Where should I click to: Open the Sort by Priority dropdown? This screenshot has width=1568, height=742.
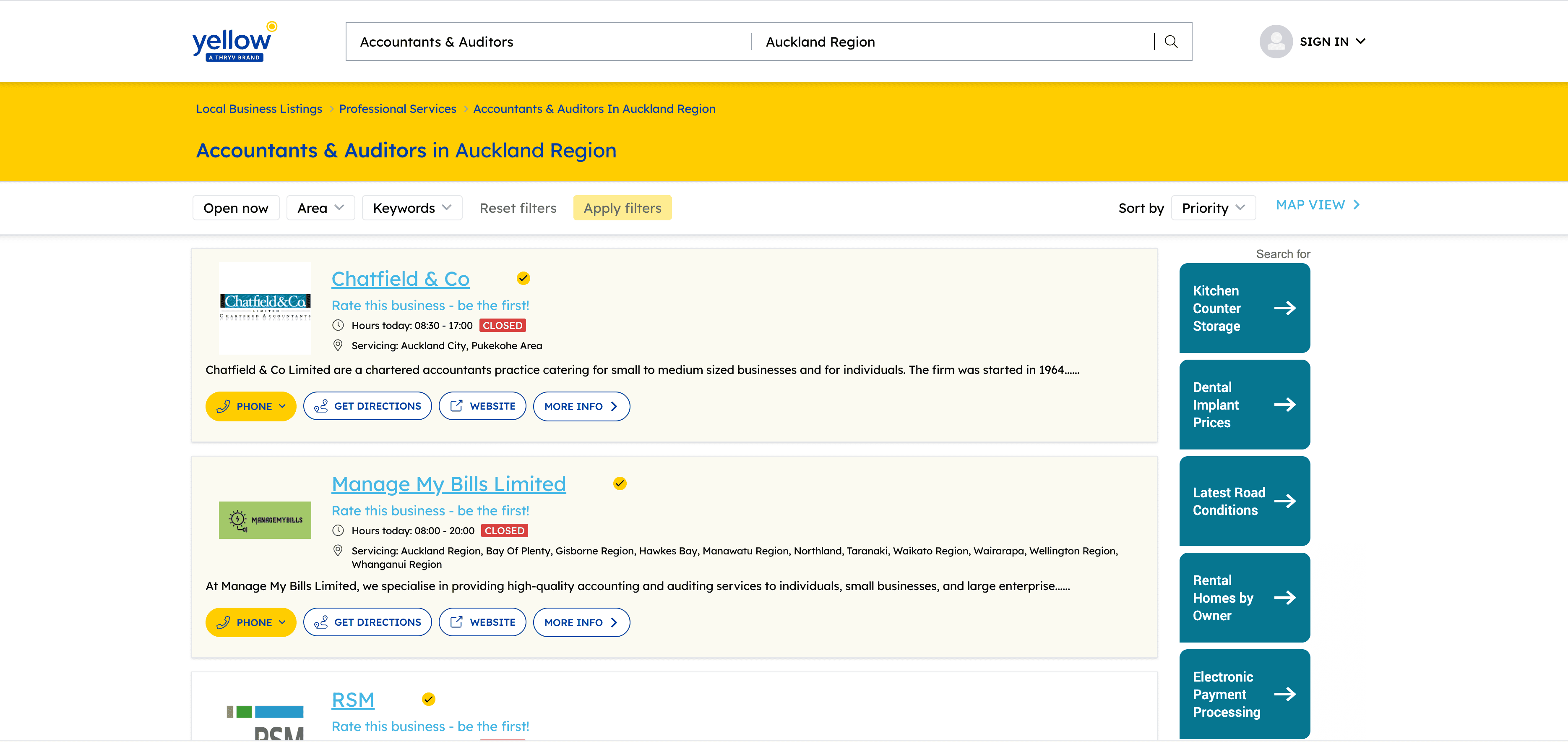click(x=1213, y=208)
